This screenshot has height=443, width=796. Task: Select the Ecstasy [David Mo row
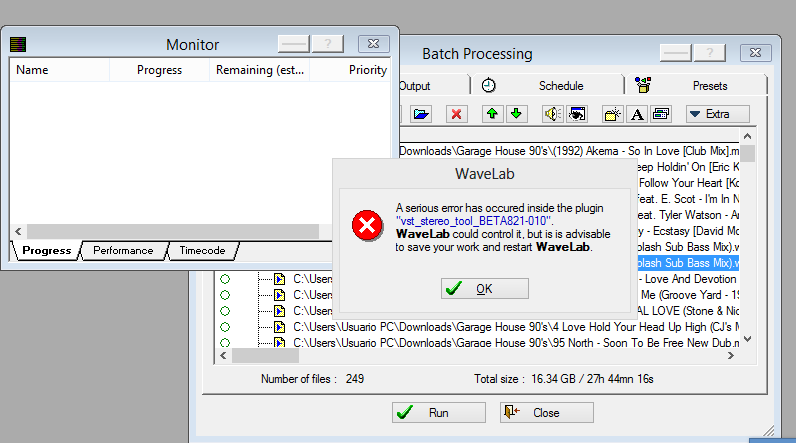688,231
